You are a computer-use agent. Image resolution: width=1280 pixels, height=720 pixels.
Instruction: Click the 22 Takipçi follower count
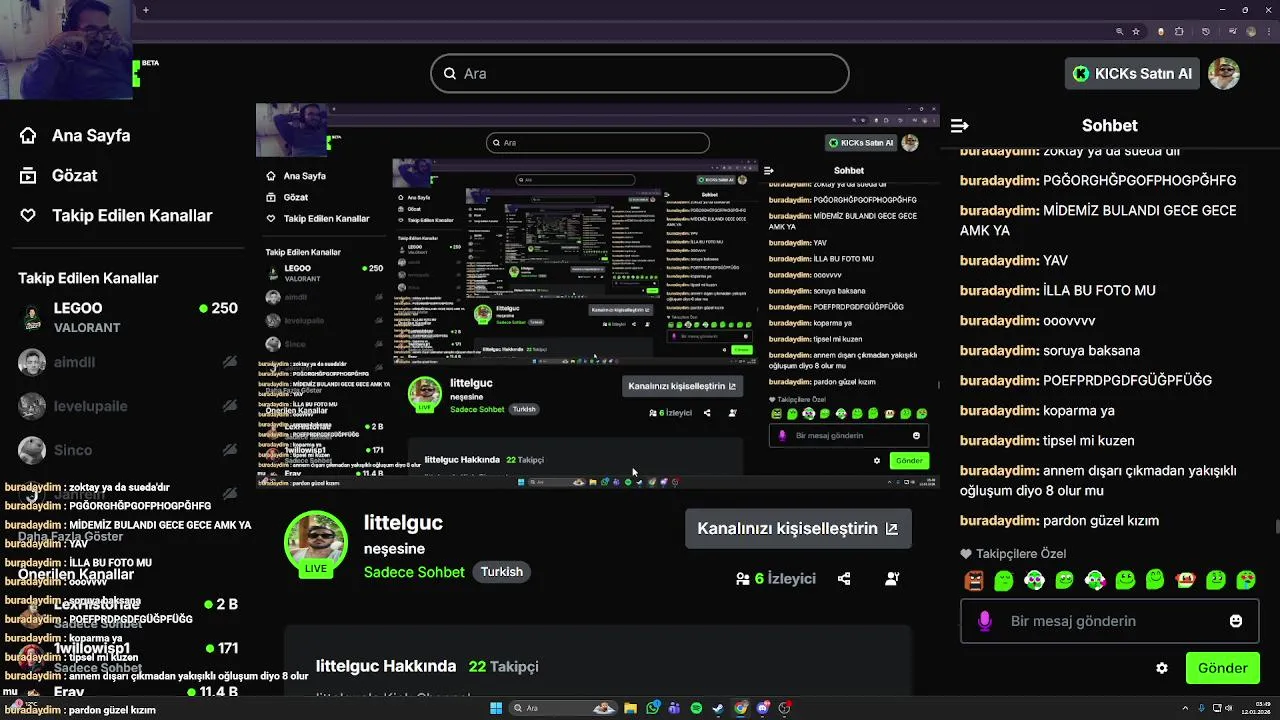[x=503, y=666]
